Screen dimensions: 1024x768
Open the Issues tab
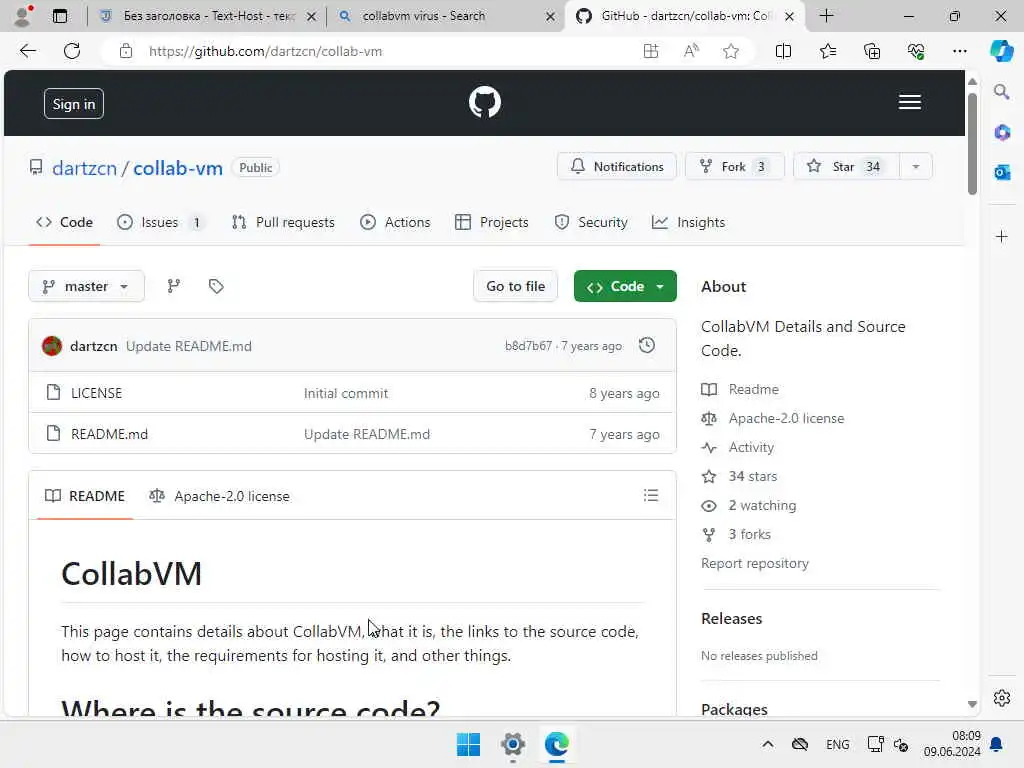click(161, 222)
